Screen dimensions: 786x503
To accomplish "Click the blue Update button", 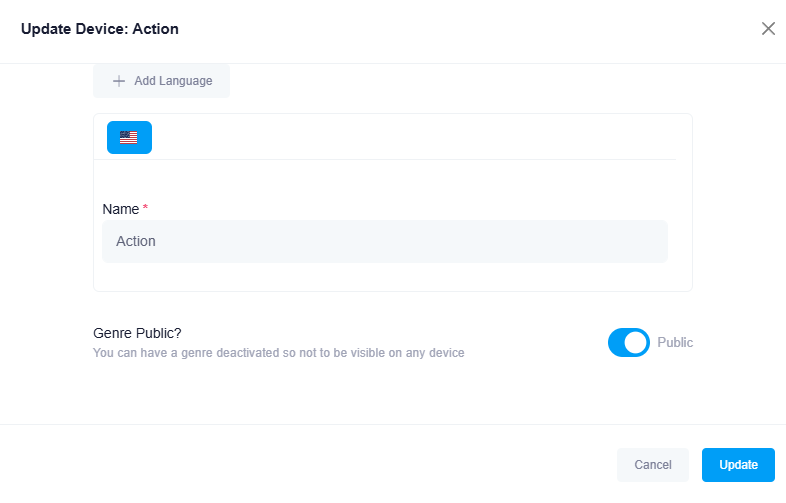I will (738, 465).
